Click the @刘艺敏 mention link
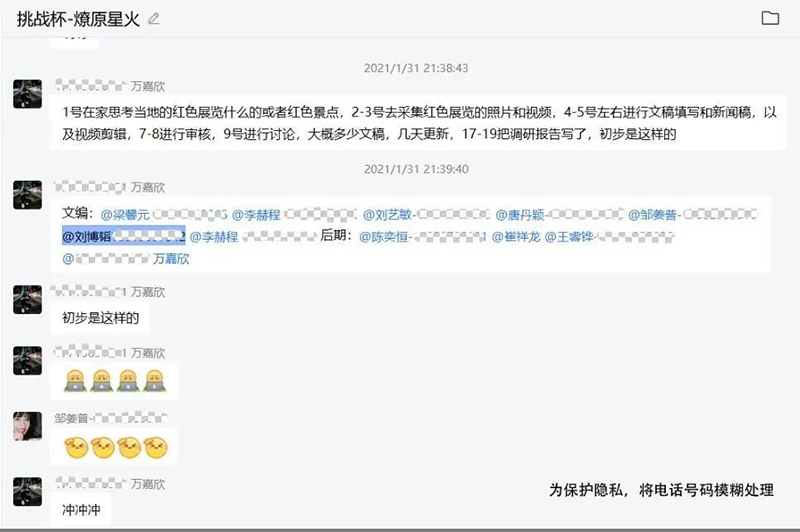800x532 pixels. click(387, 215)
